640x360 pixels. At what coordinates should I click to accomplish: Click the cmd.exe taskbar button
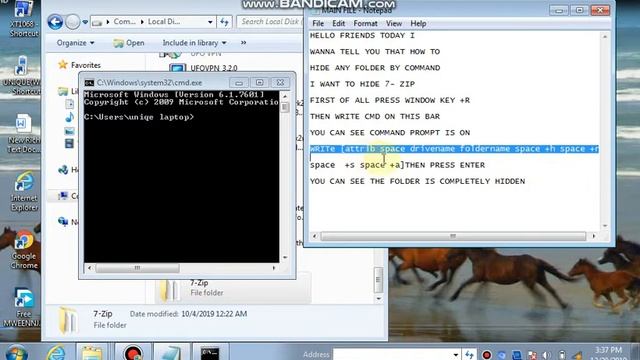tap(210, 353)
